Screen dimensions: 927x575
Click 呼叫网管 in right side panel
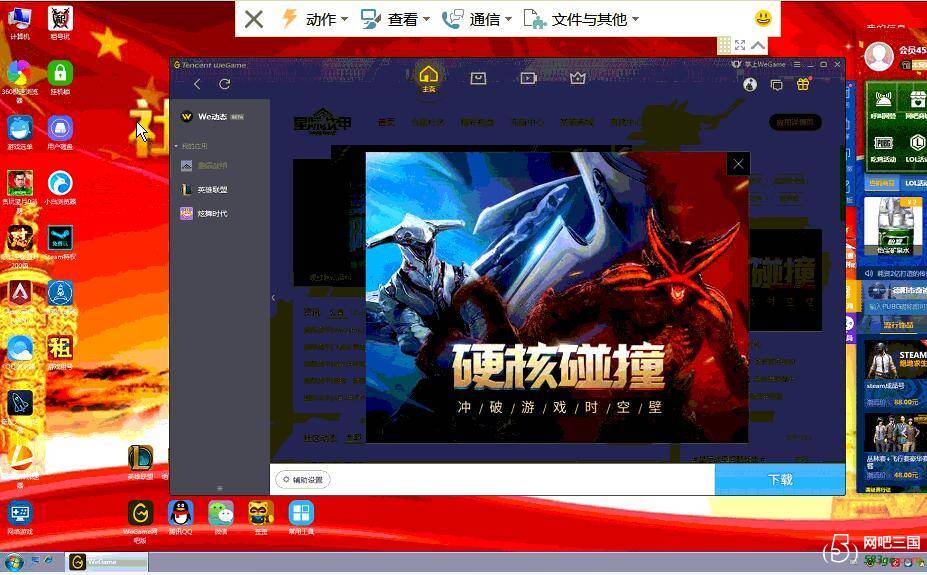coord(883,104)
